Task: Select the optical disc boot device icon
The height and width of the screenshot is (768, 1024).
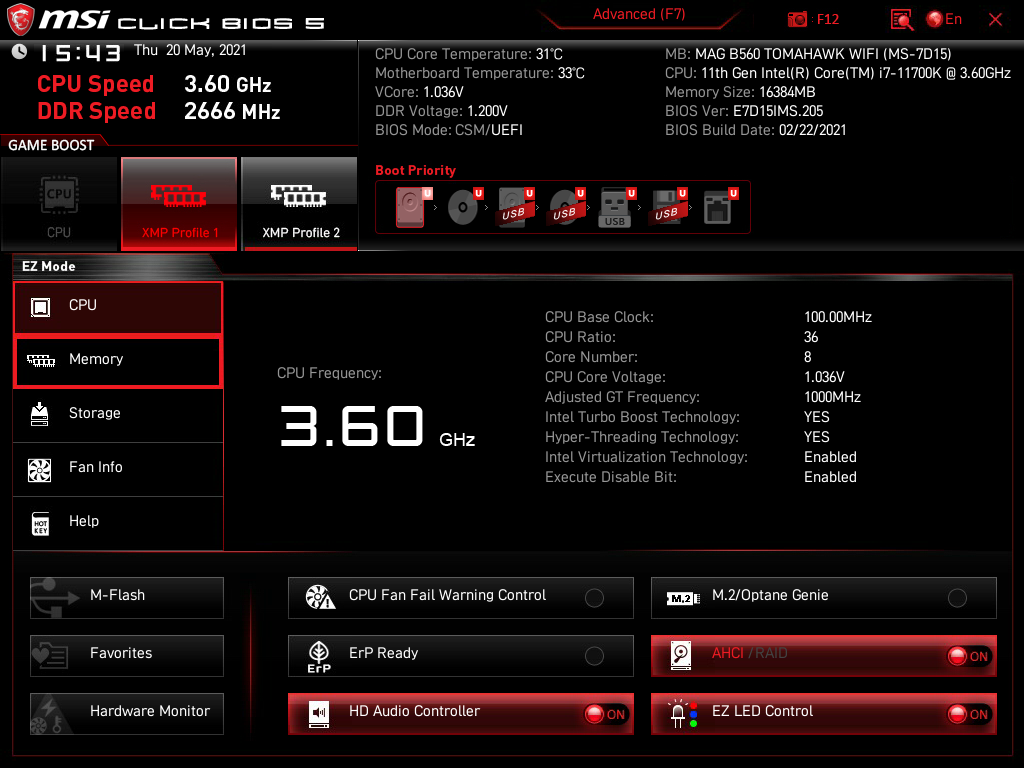Action: pyautogui.click(x=465, y=207)
